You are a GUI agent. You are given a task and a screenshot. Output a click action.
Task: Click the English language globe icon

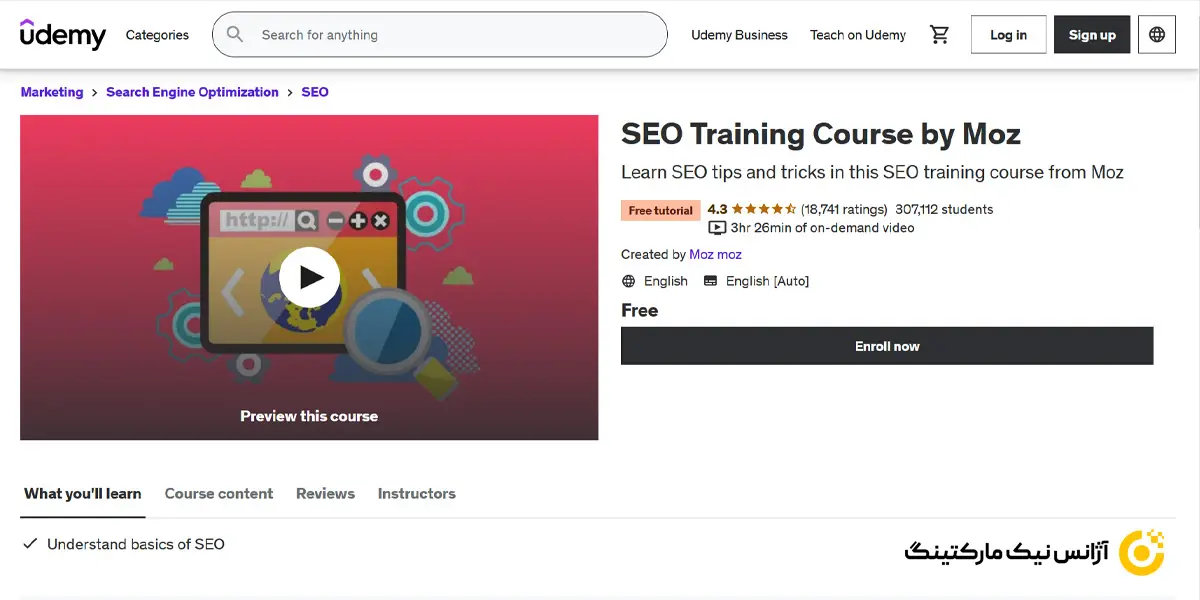pos(629,281)
